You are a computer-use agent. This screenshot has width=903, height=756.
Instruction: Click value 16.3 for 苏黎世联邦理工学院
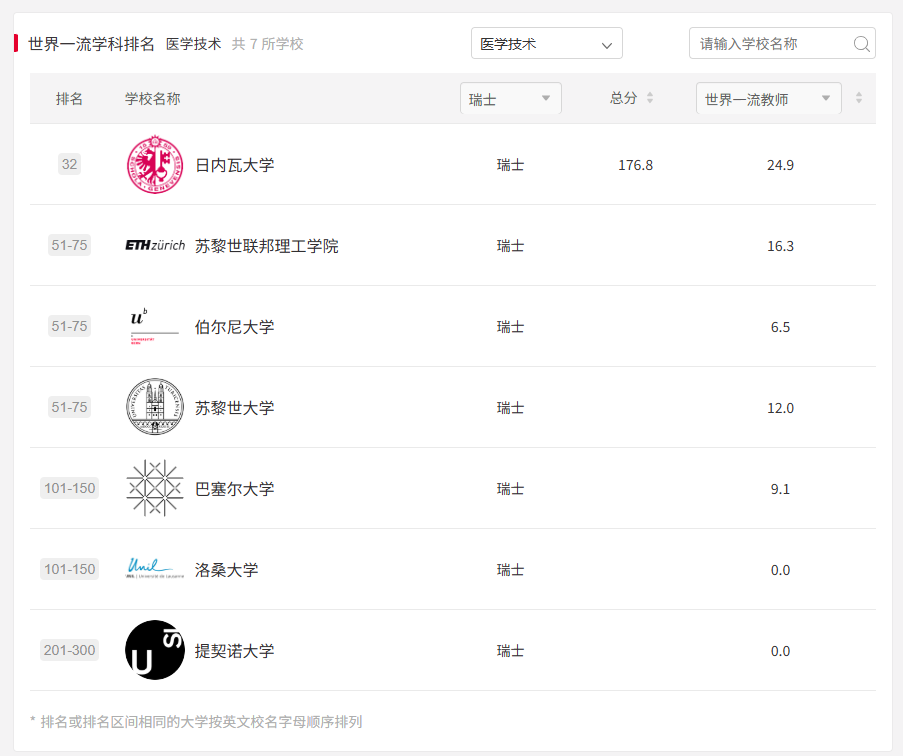780,246
